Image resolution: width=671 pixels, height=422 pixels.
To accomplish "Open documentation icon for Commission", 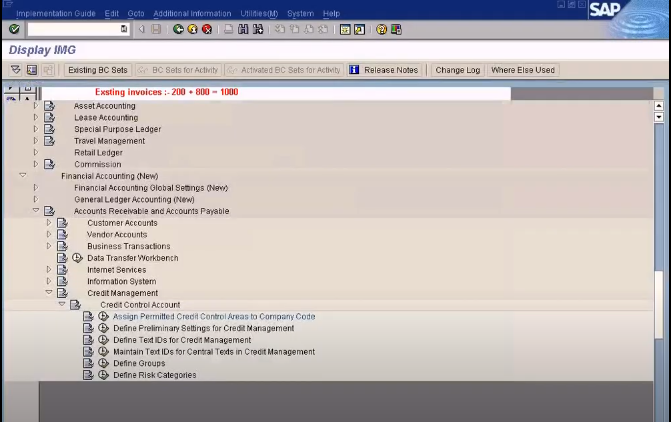I will [x=49, y=164].
